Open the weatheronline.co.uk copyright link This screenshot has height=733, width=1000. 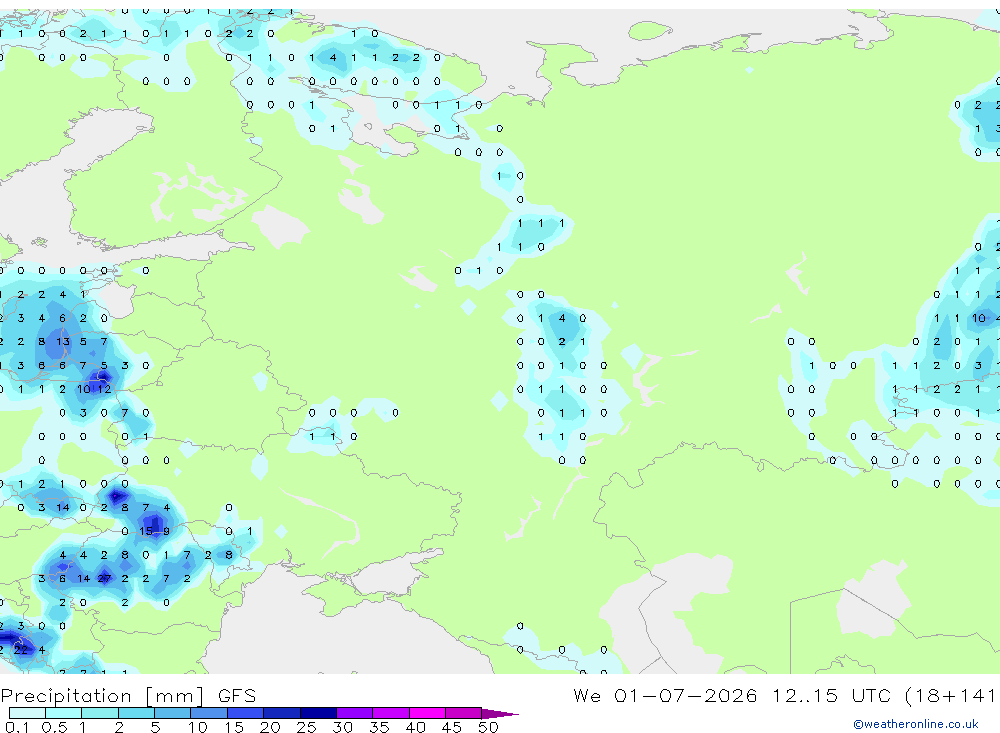click(916, 724)
